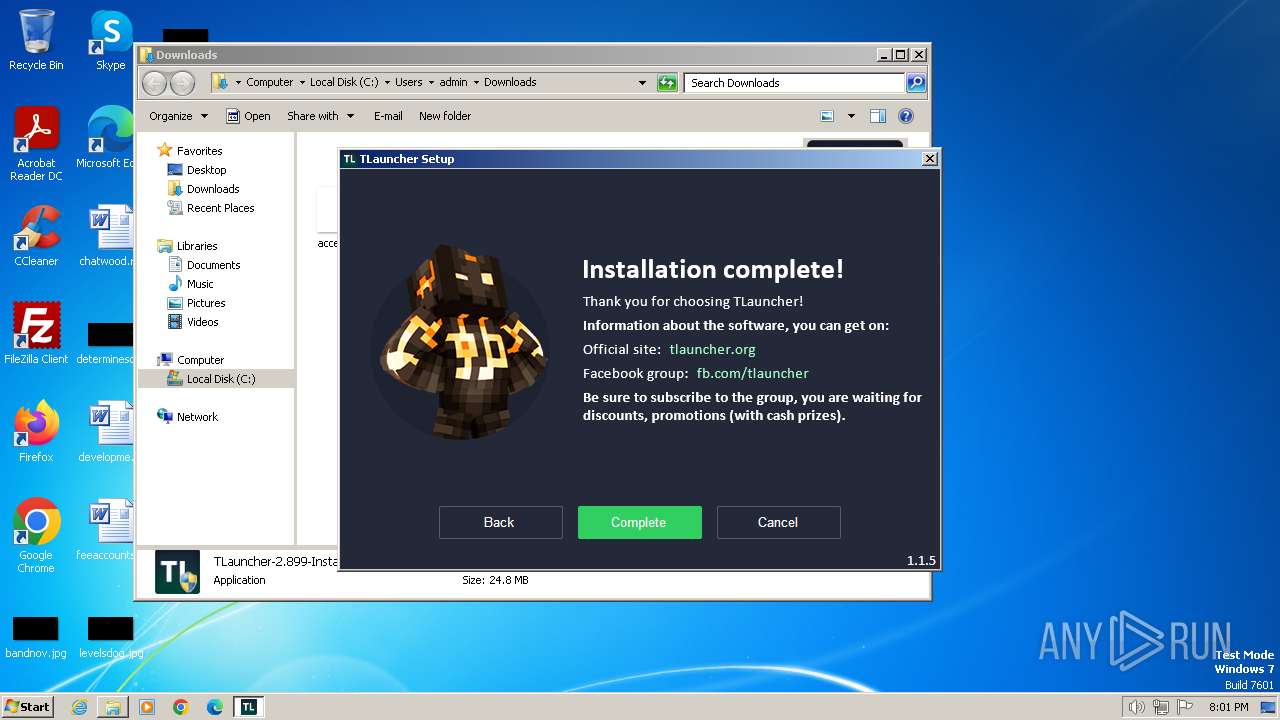Click the Cancel button in TLauncher Setup
Screen dimensions: 1280x720
pos(778,522)
